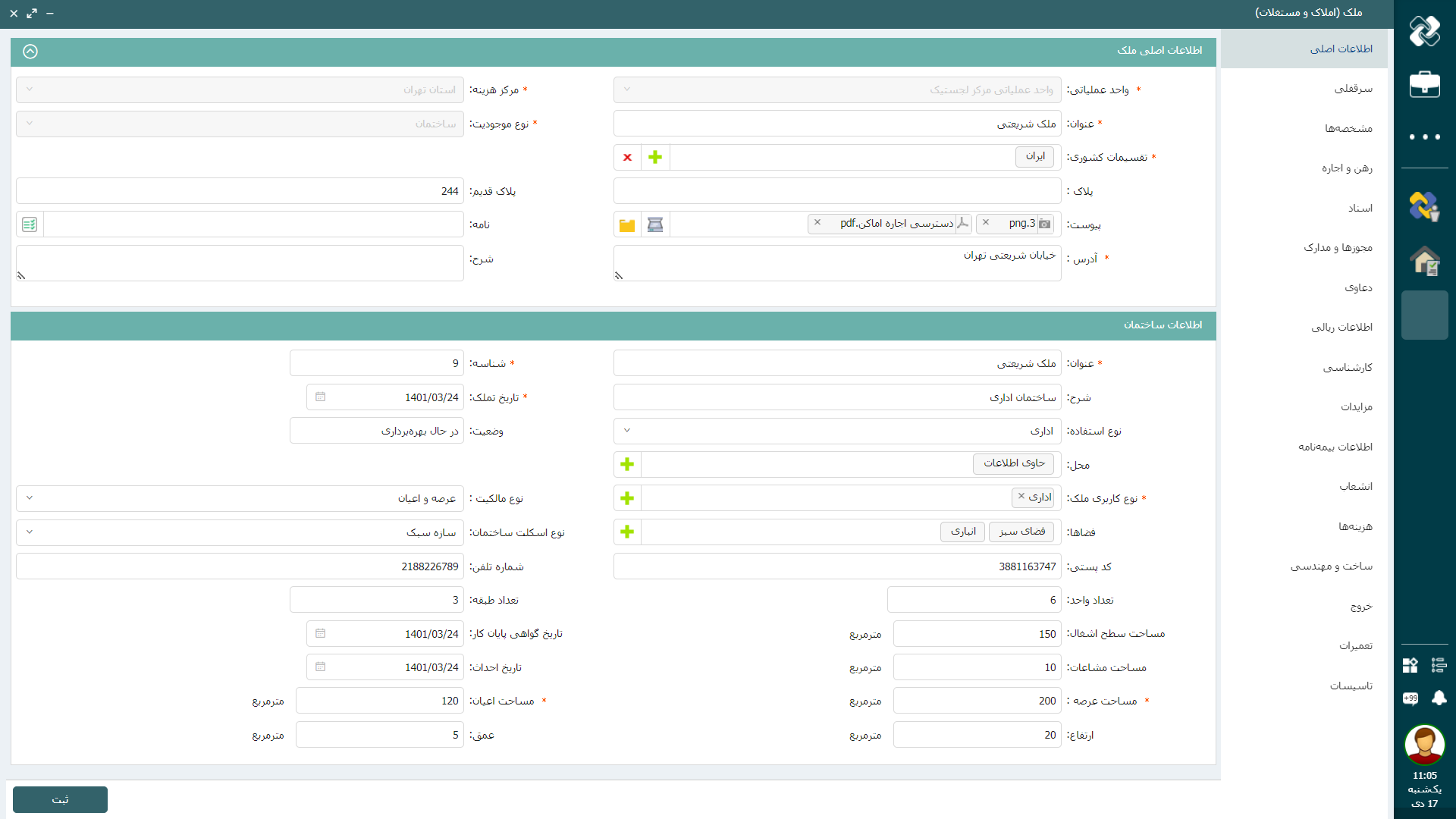Collapse the اطلاعات اصلی ملک section

point(30,52)
